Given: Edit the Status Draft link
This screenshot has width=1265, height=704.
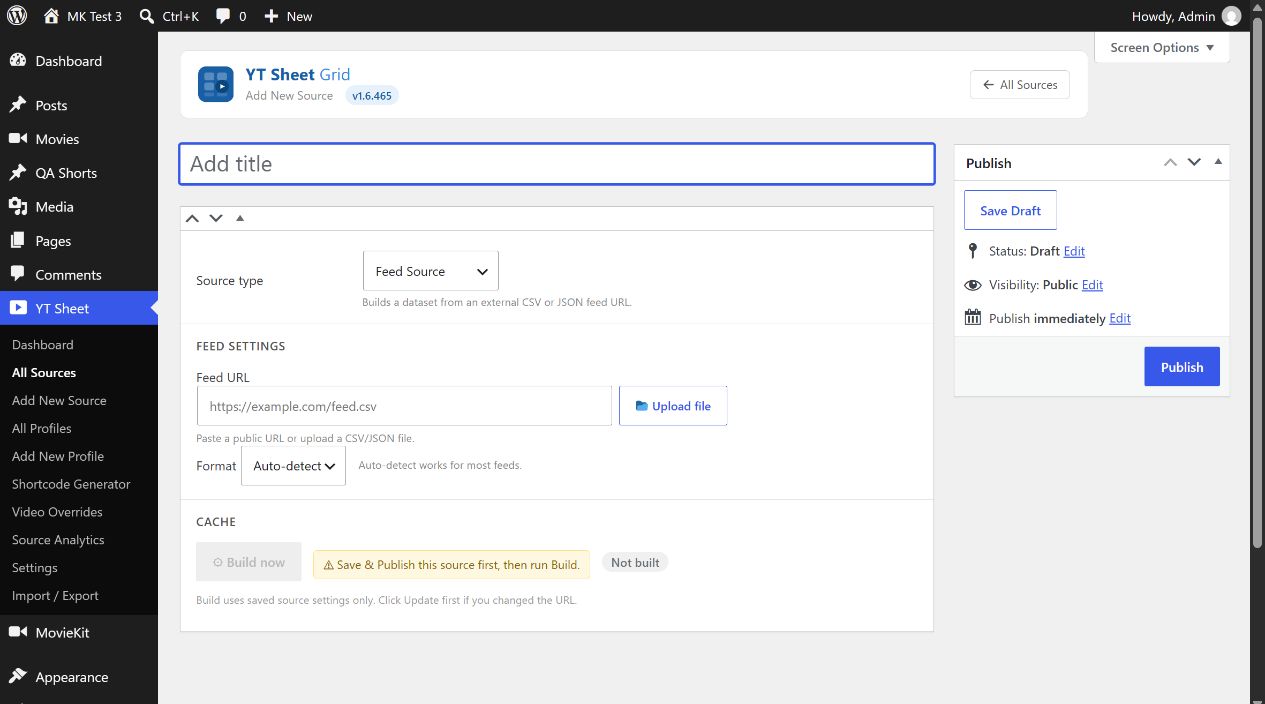Looking at the screenshot, I should pyautogui.click(x=1074, y=251).
